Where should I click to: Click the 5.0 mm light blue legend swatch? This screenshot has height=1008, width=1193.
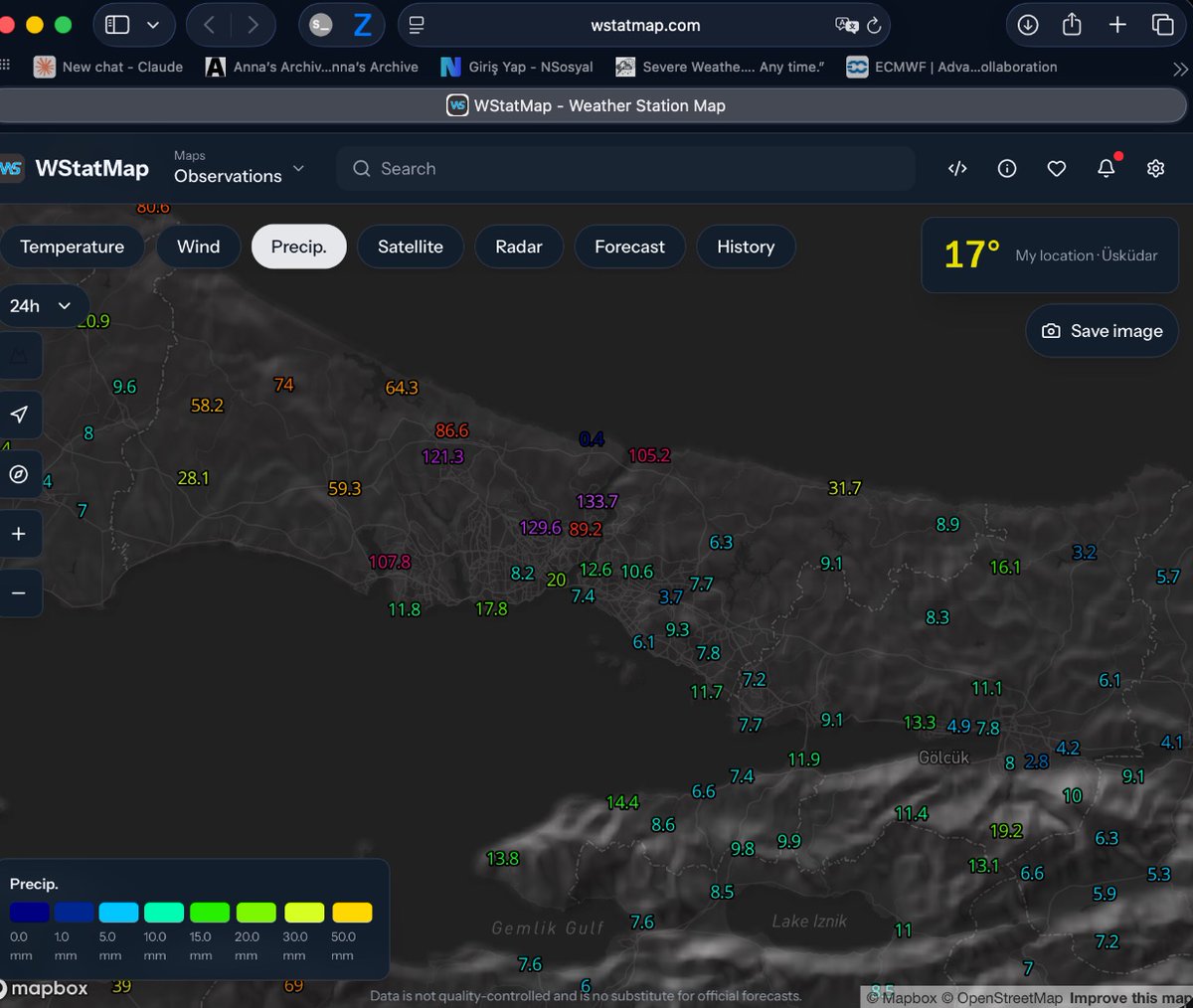point(119,913)
